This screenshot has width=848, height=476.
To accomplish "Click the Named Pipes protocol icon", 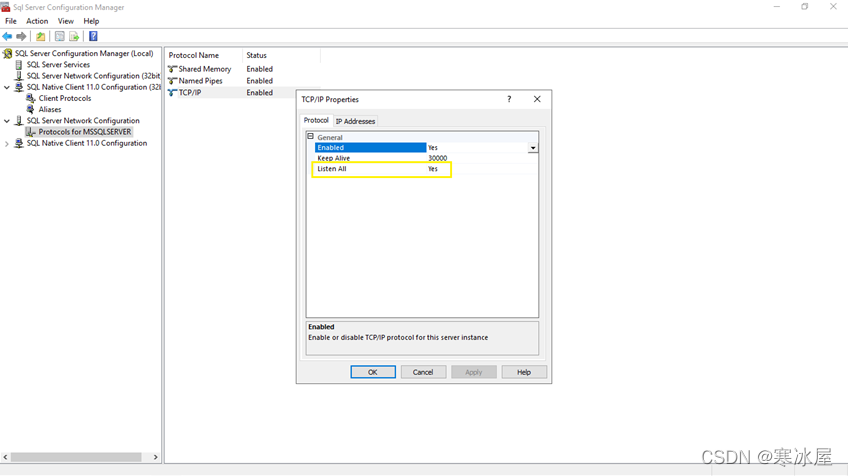I will pos(173,81).
